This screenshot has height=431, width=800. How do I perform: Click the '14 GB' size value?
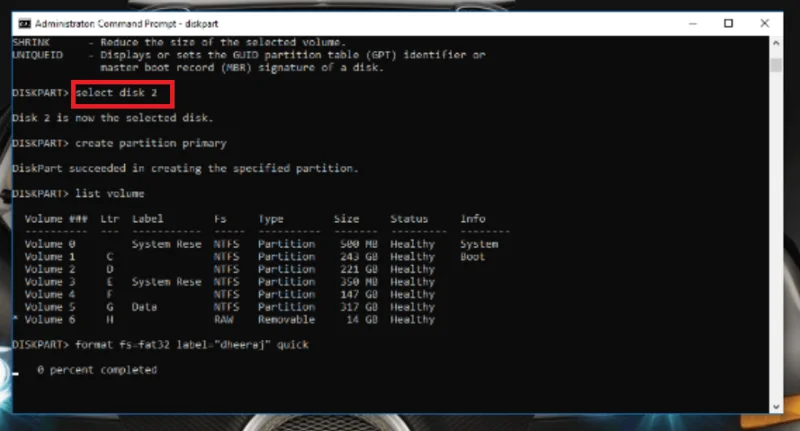pyautogui.click(x=362, y=320)
